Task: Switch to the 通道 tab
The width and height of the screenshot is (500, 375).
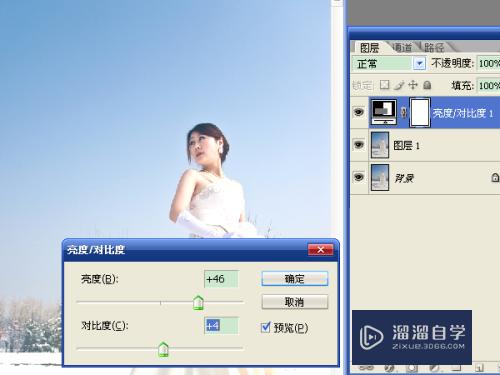Action: [x=403, y=48]
